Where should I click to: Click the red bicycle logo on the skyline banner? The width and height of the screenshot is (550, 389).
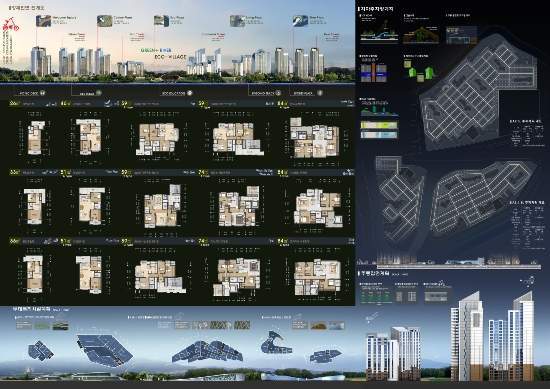coord(10,25)
